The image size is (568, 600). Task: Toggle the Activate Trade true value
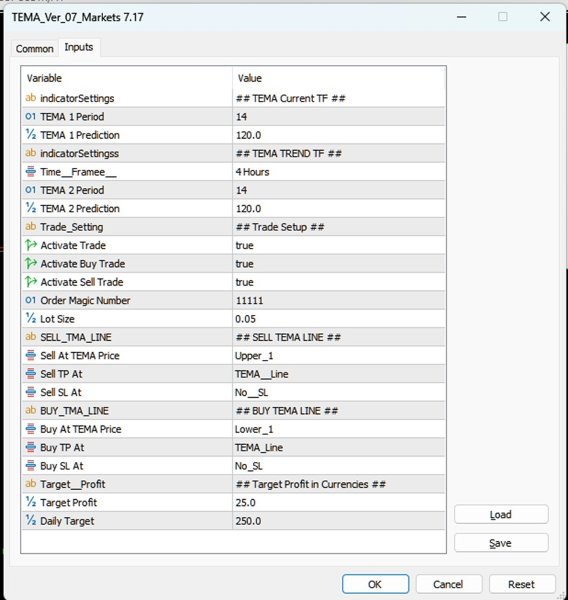(x=339, y=245)
